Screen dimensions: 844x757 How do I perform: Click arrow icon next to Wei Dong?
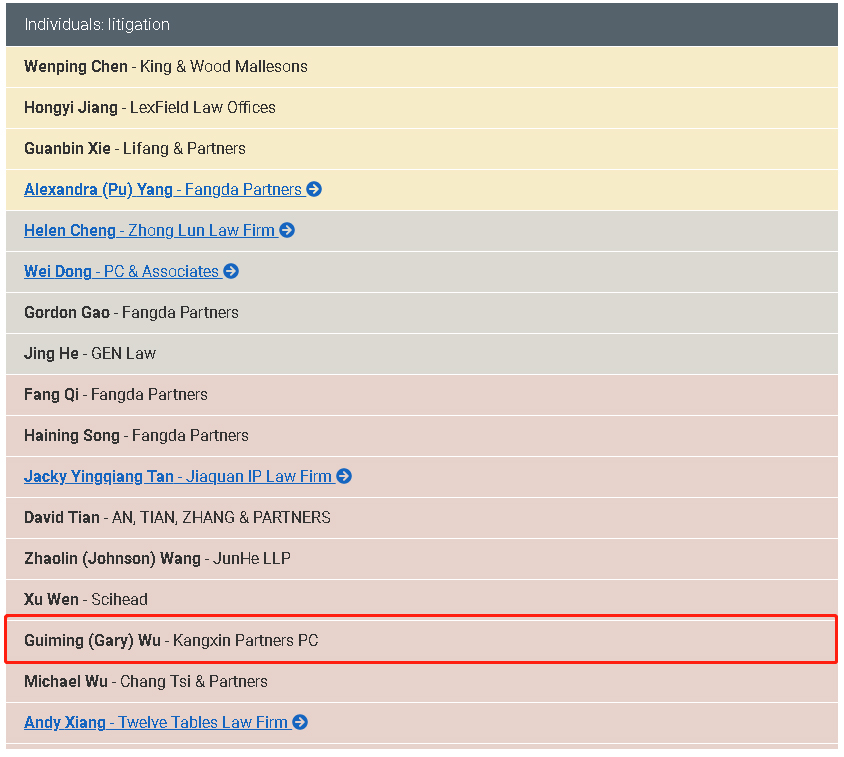(x=231, y=271)
